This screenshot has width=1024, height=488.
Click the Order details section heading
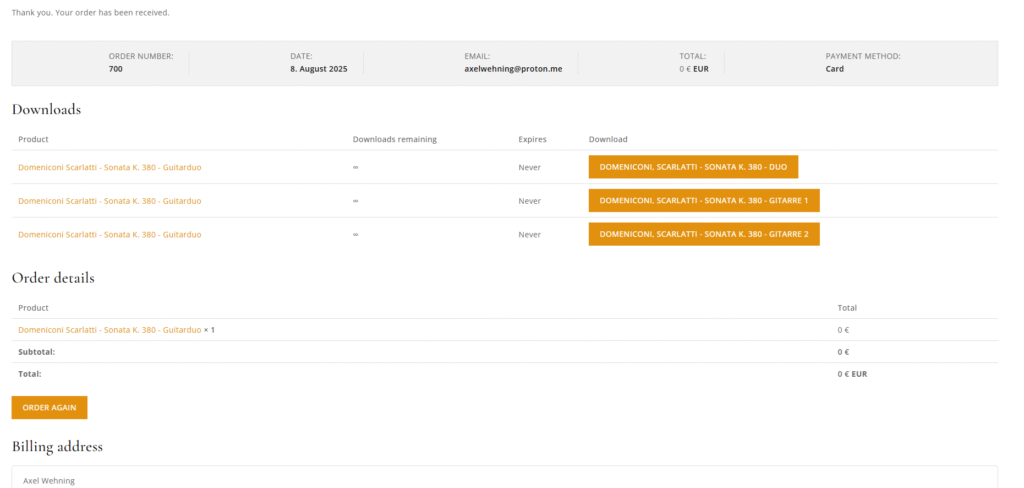tap(53, 277)
